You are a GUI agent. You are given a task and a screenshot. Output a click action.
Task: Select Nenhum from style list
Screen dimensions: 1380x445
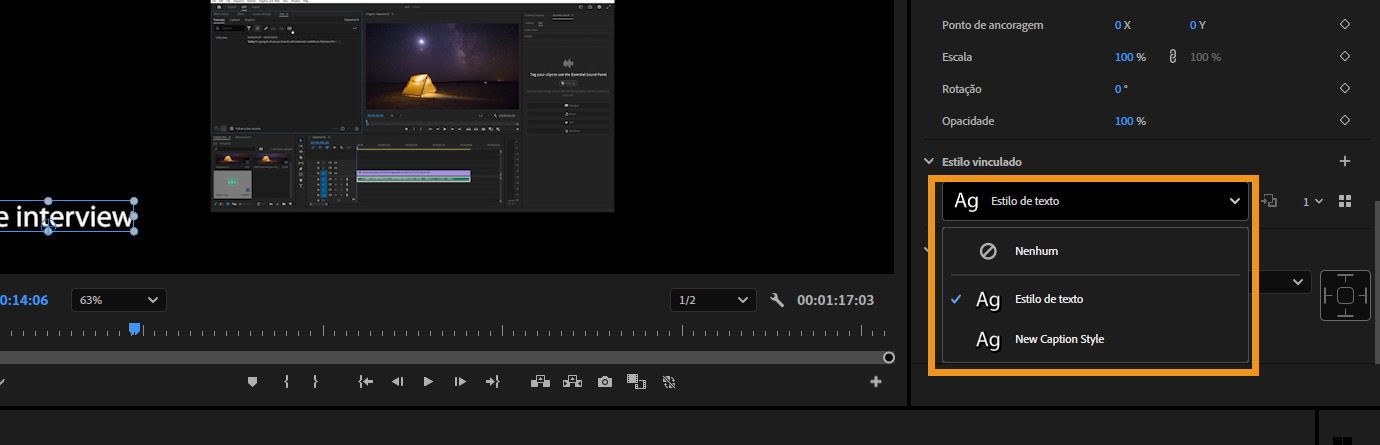point(1095,251)
